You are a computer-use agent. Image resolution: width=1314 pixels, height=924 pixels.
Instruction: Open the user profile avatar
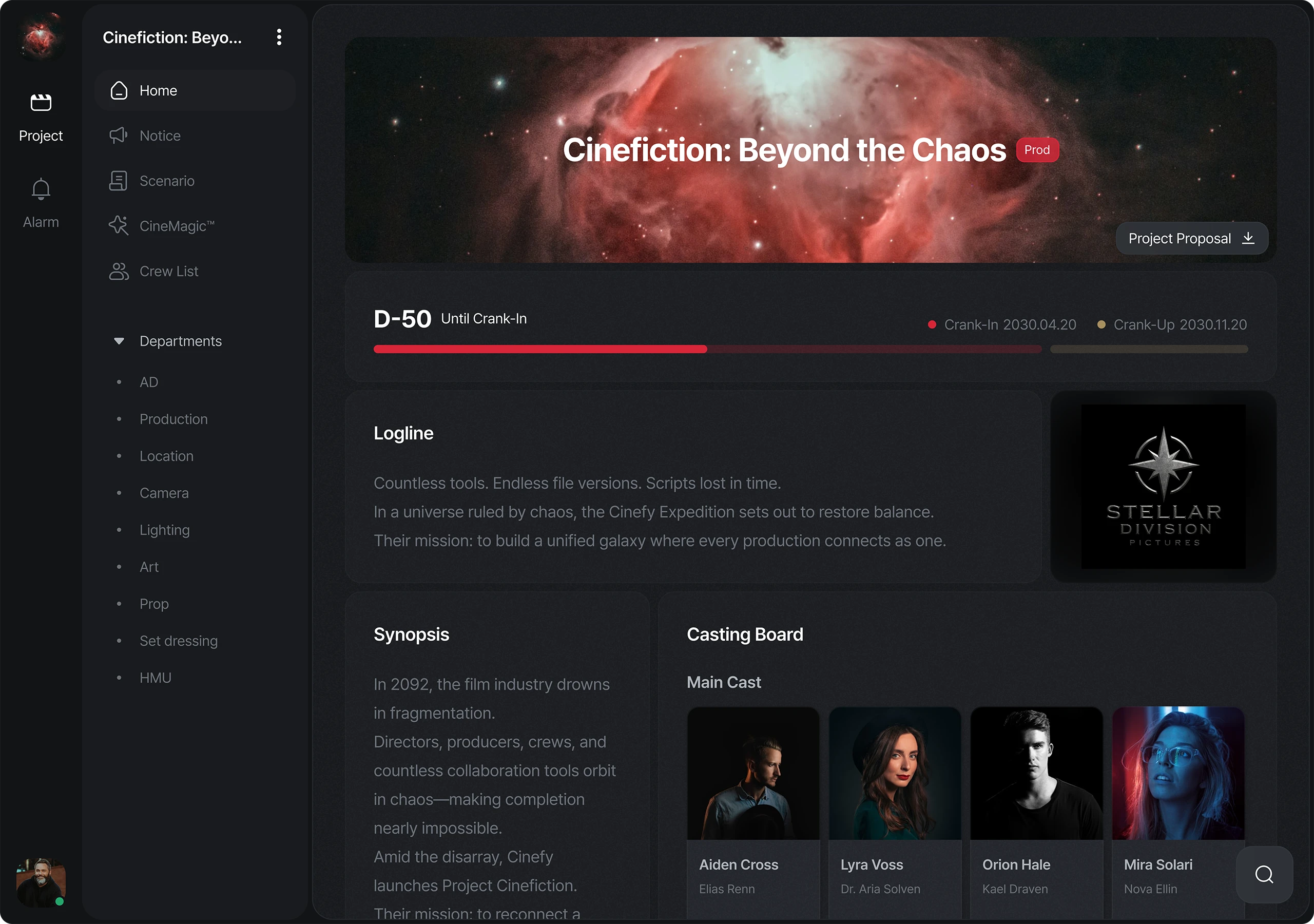click(41, 881)
